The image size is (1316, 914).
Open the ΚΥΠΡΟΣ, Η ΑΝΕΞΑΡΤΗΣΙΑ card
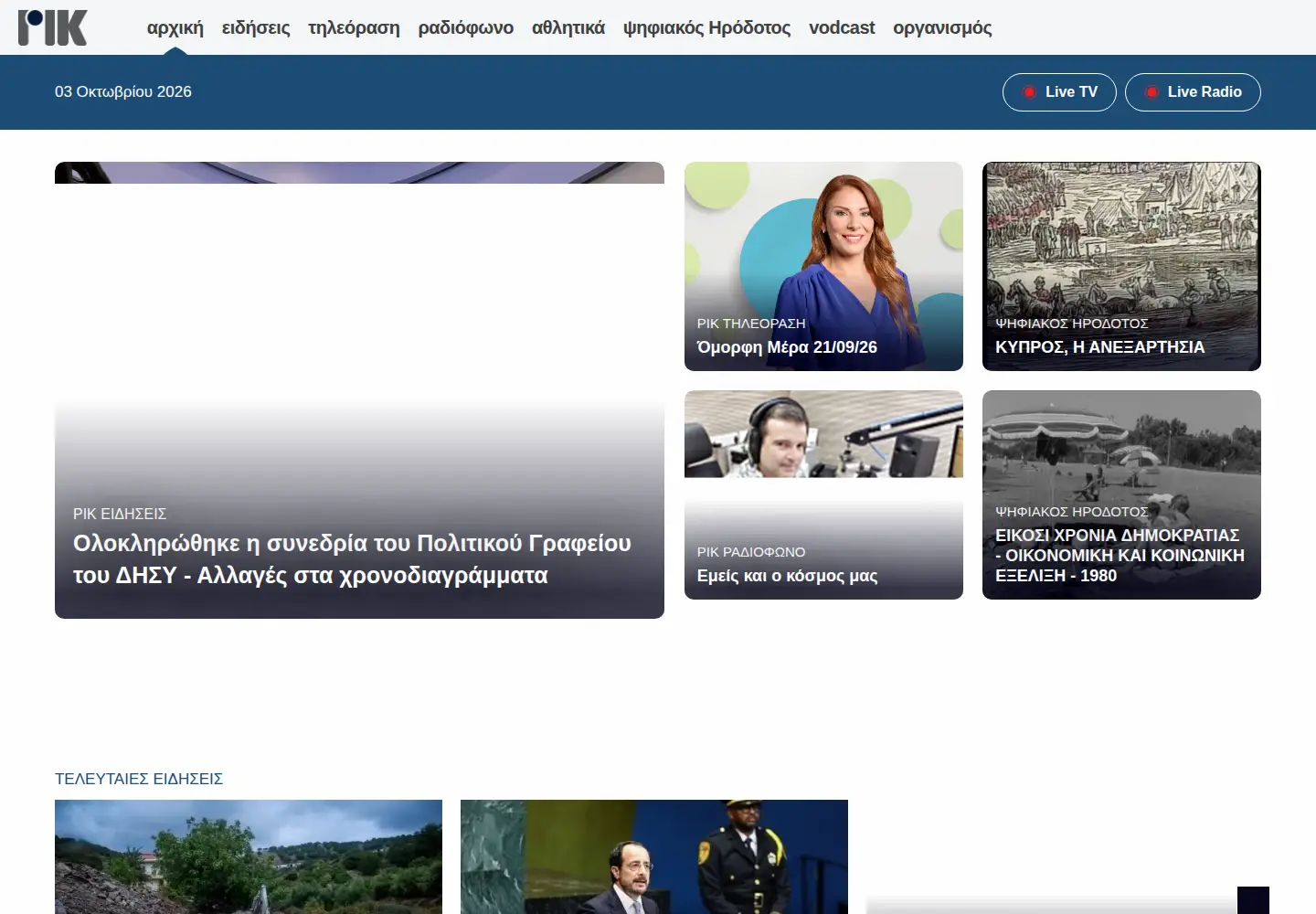[x=1121, y=266]
